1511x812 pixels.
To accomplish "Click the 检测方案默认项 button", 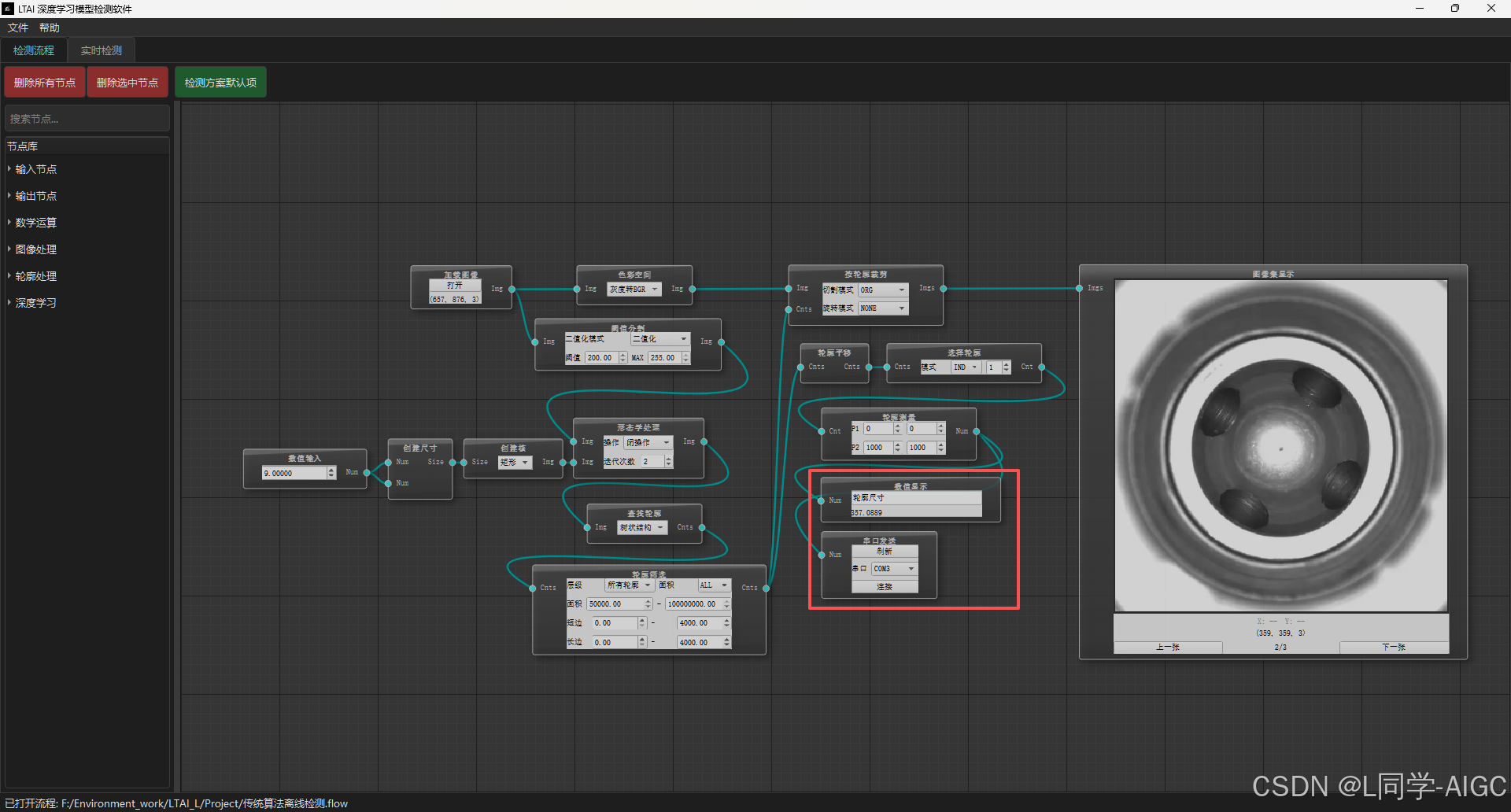I will (x=220, y=83).
